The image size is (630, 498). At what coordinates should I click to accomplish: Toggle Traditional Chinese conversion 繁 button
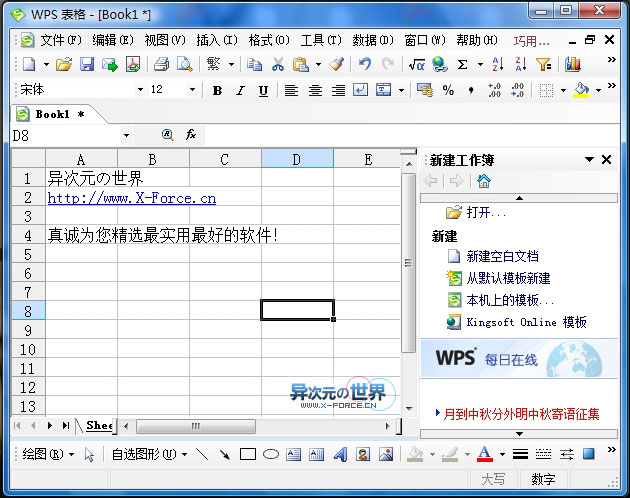click(213, 64)
